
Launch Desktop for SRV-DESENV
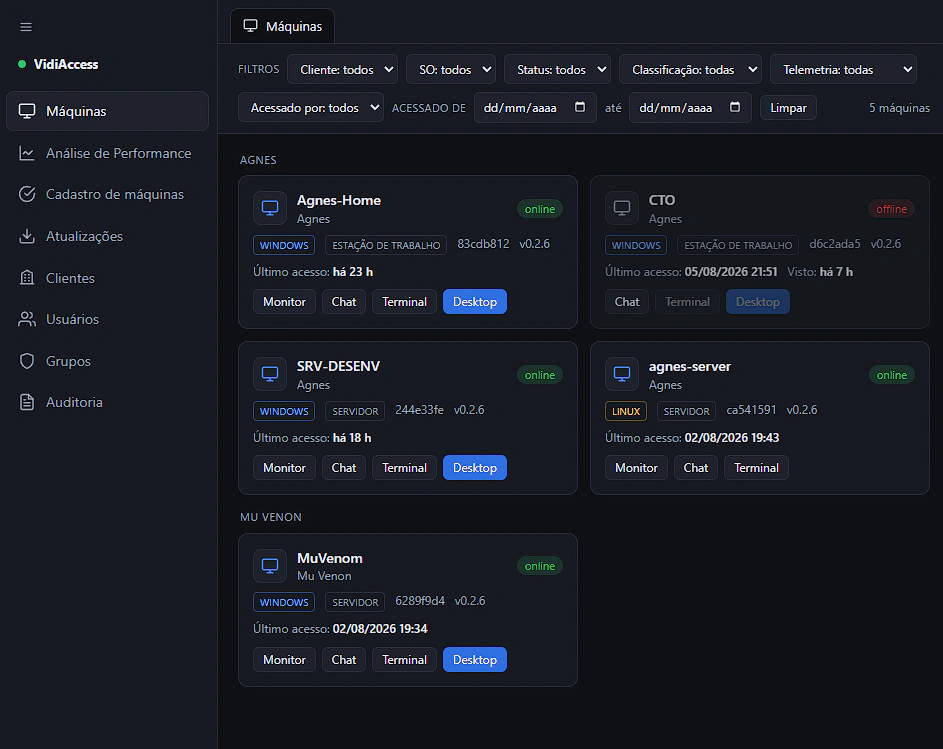click(475, 468)
